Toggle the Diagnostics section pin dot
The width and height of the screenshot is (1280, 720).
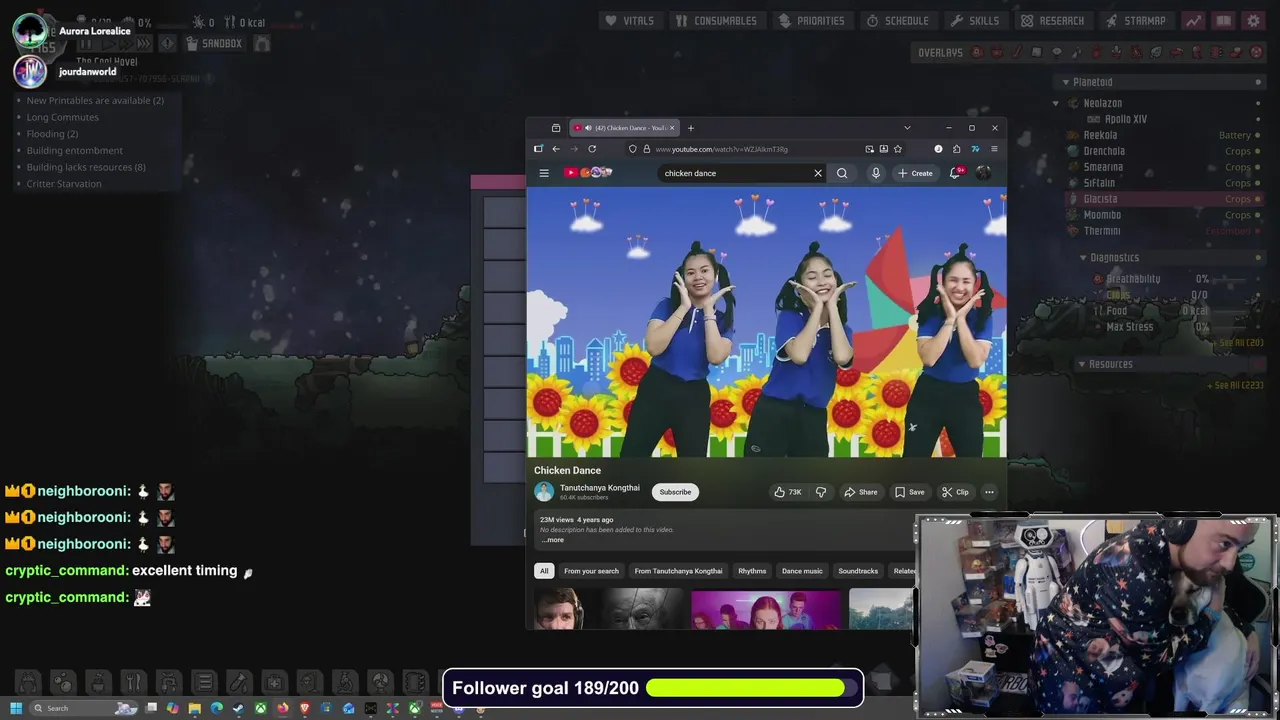(x=1258, y=258)
